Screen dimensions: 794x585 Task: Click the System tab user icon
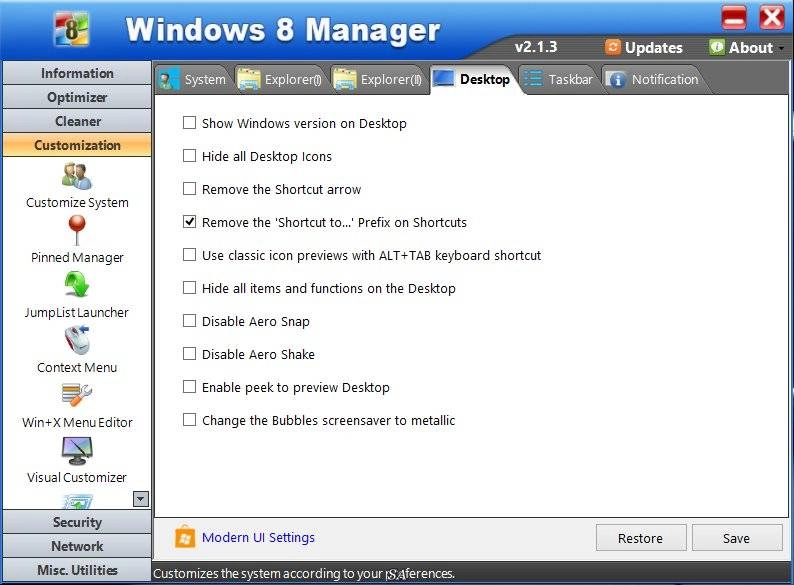pyautogui.click(x=169, y=80)
